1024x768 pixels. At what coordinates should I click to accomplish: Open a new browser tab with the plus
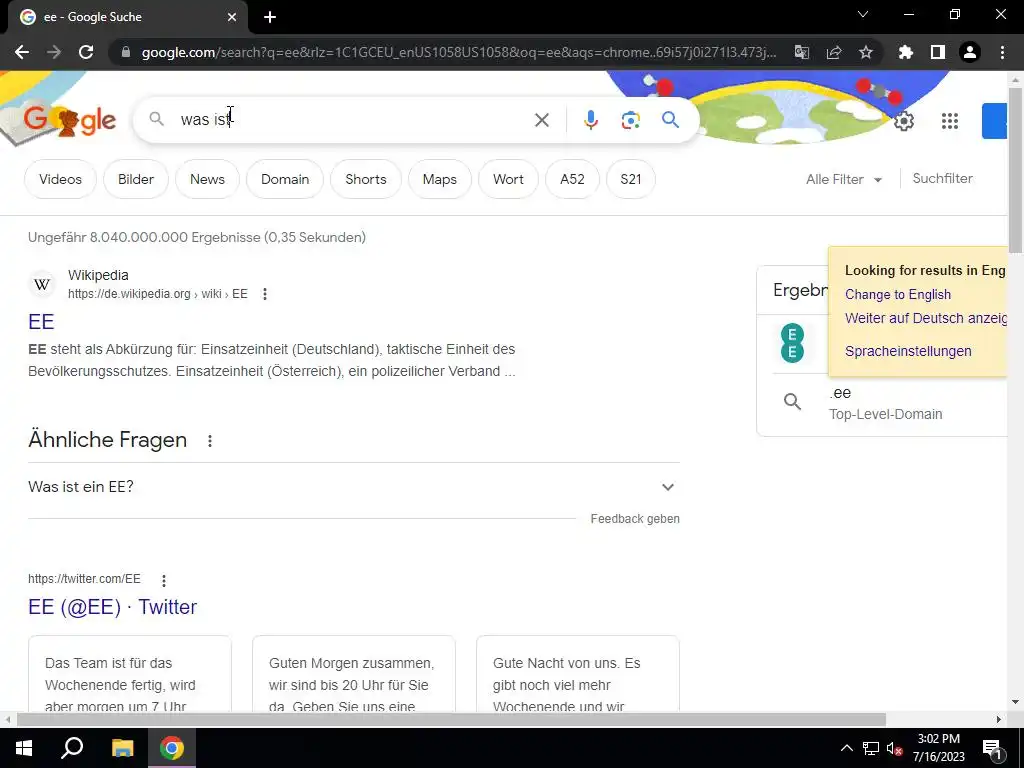coord(270,17)
